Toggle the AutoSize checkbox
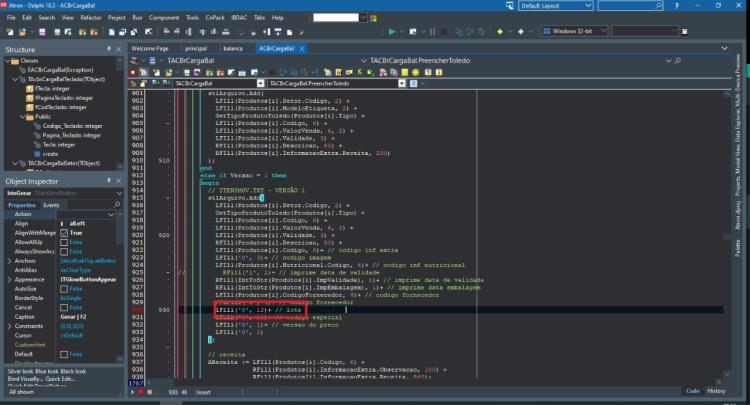The height and width of the screenshot is (405, 750). (64, 289)
